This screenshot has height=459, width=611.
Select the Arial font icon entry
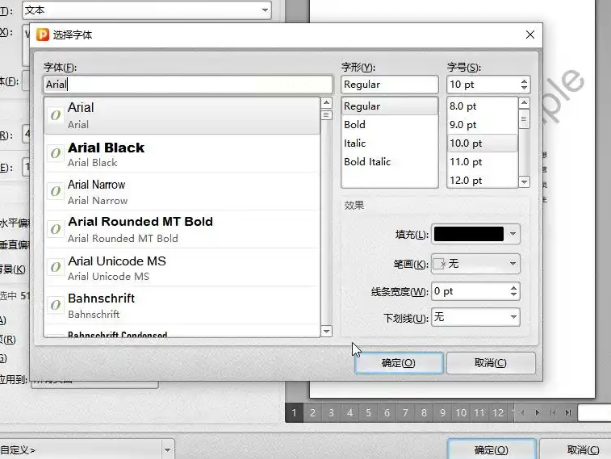coord(56,115)
